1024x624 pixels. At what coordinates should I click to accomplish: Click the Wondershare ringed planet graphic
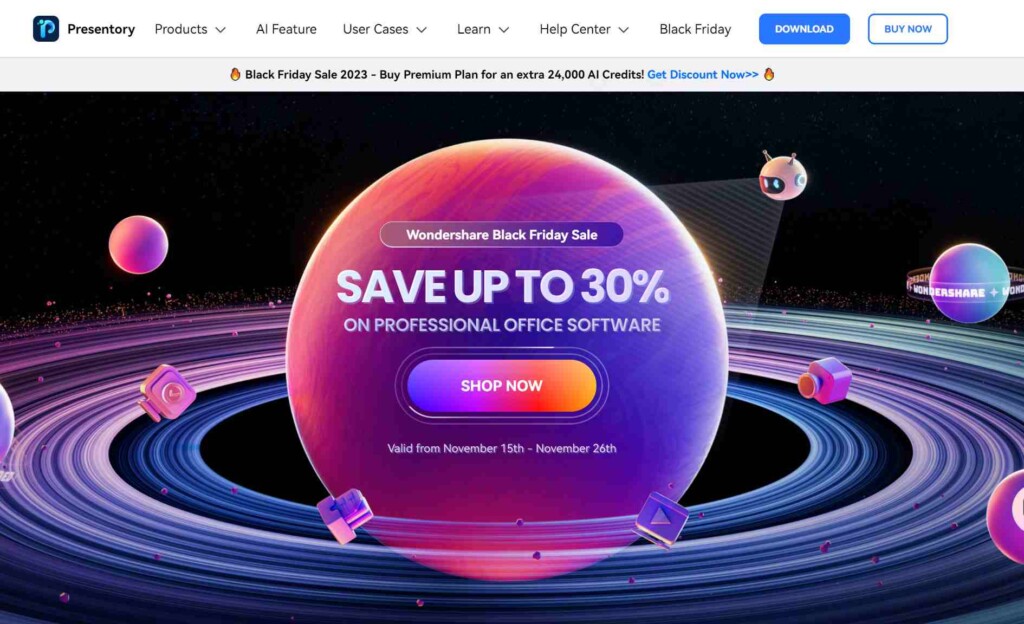(968, 284)
